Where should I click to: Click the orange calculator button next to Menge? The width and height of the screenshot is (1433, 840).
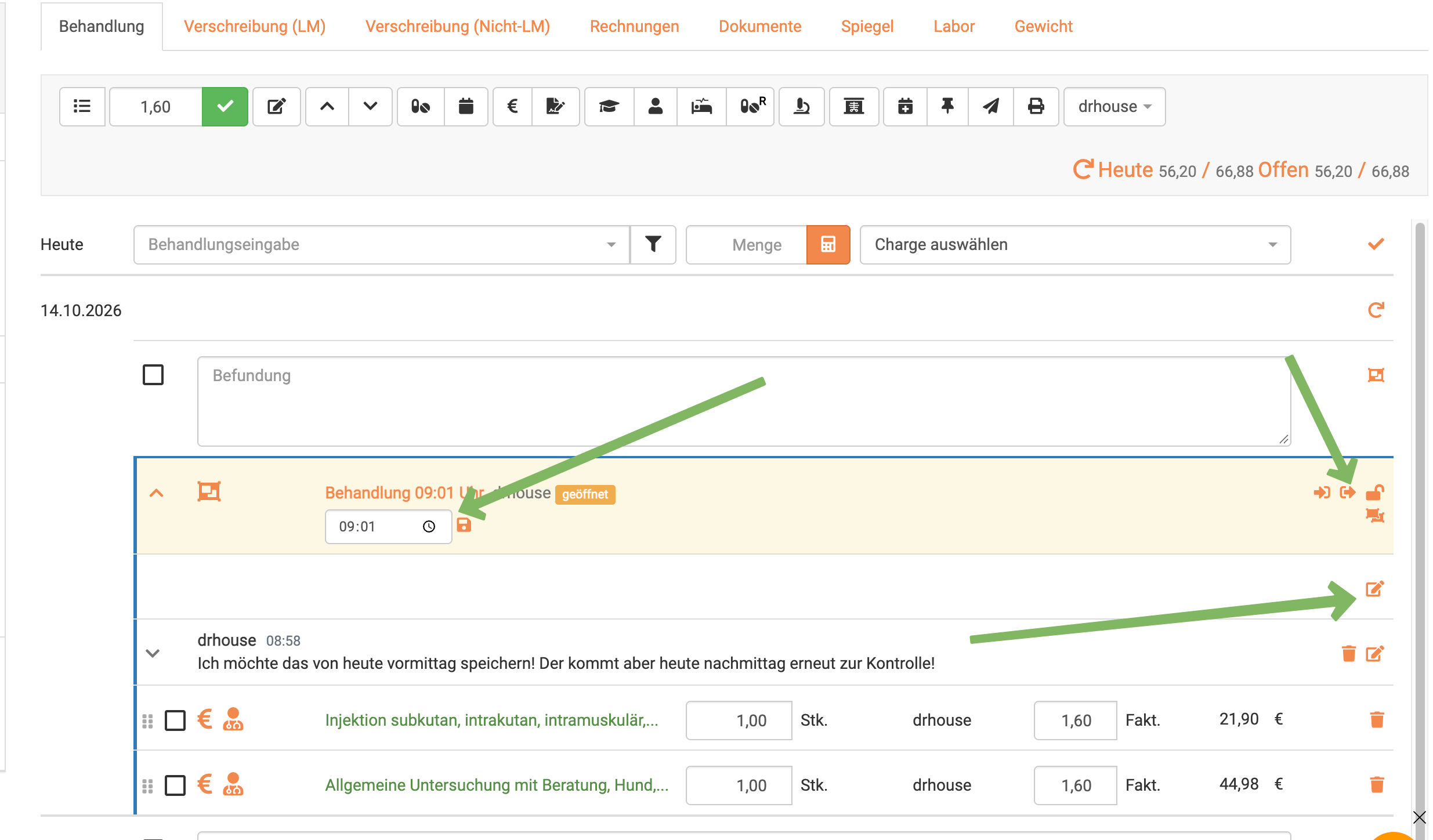coord(828,244)
